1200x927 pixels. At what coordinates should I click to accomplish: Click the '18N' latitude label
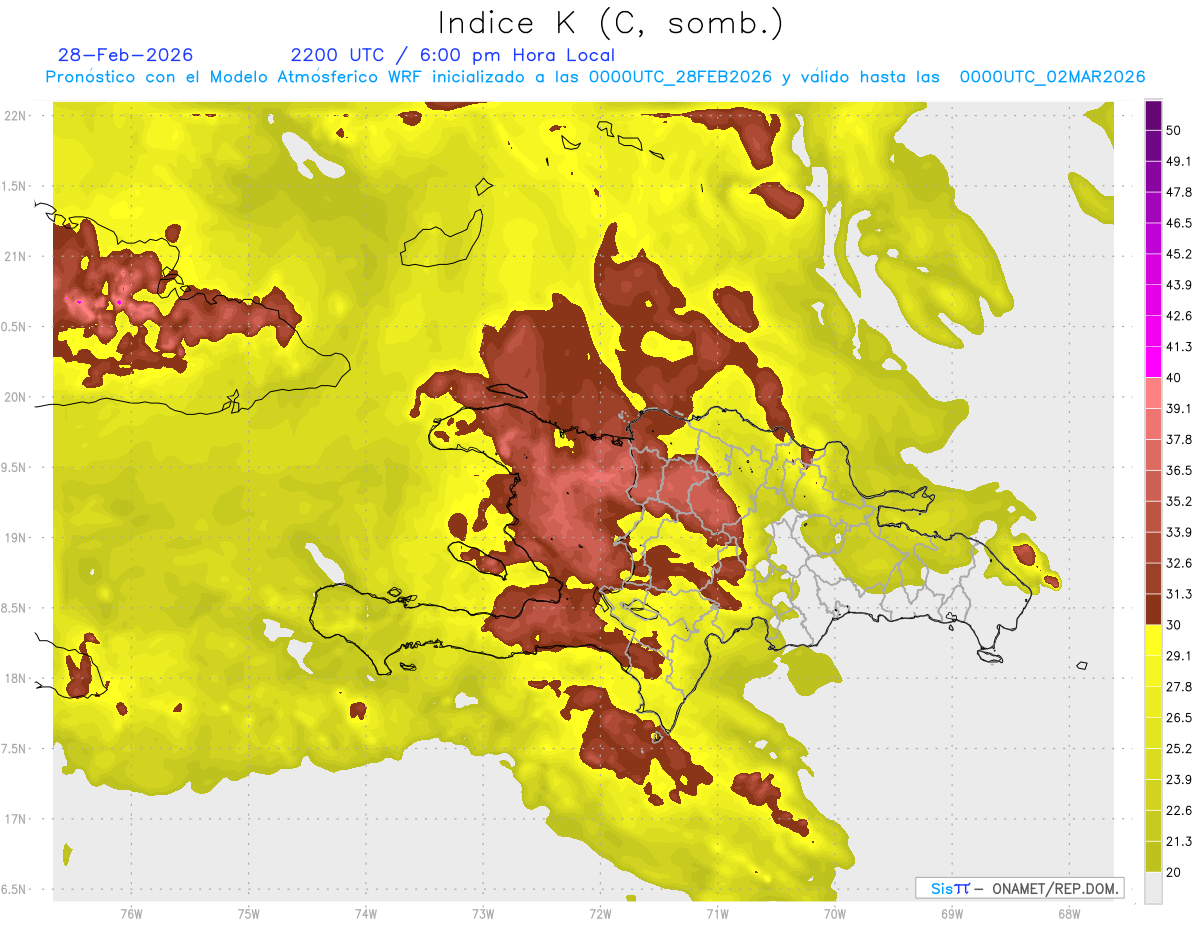pyautogui.click(x=15, y=678)
